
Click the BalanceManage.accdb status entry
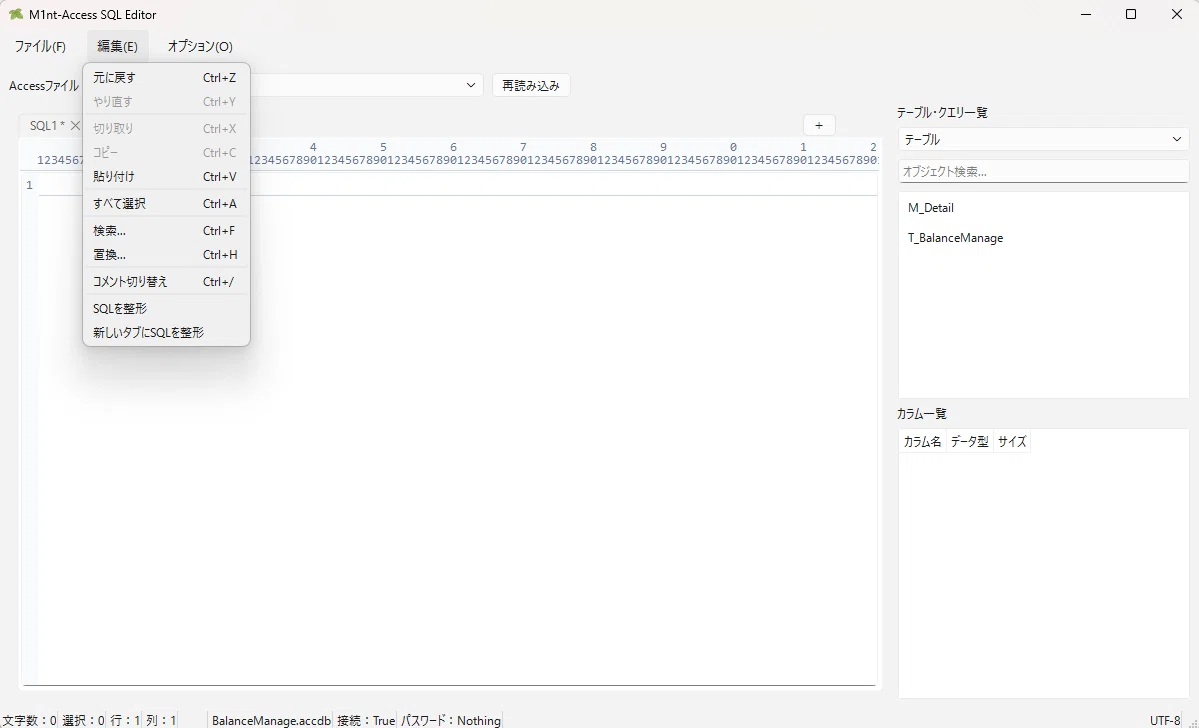271,720
